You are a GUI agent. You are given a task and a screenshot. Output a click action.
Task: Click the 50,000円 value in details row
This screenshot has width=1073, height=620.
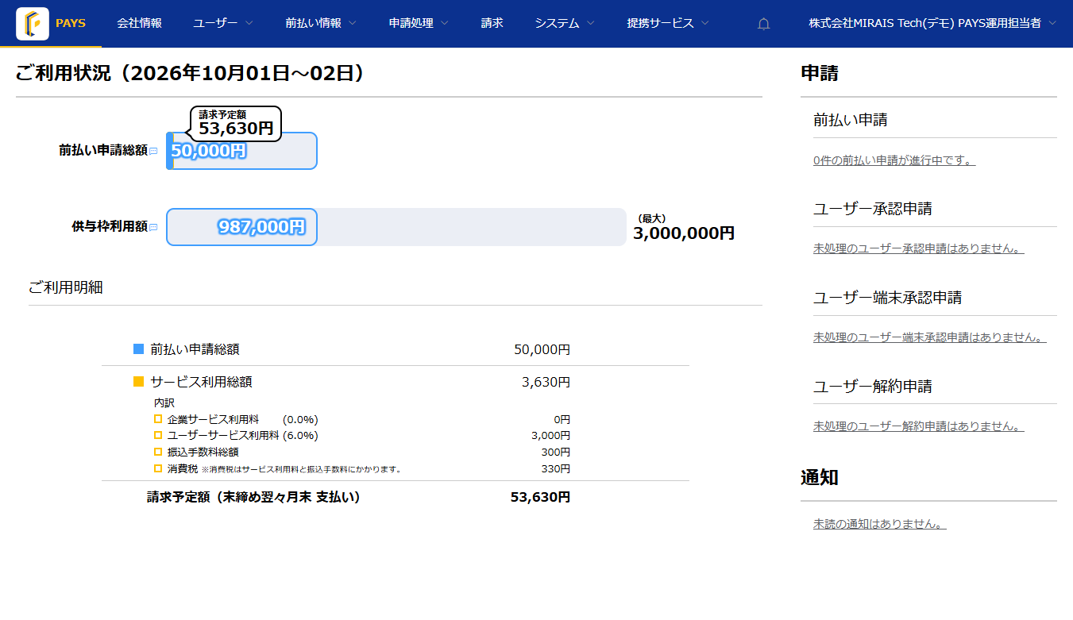coord(542,350)
